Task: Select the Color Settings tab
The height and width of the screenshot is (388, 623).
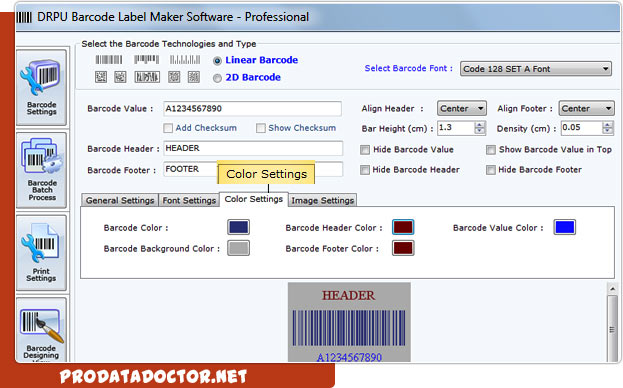Action: coord(253,199)
